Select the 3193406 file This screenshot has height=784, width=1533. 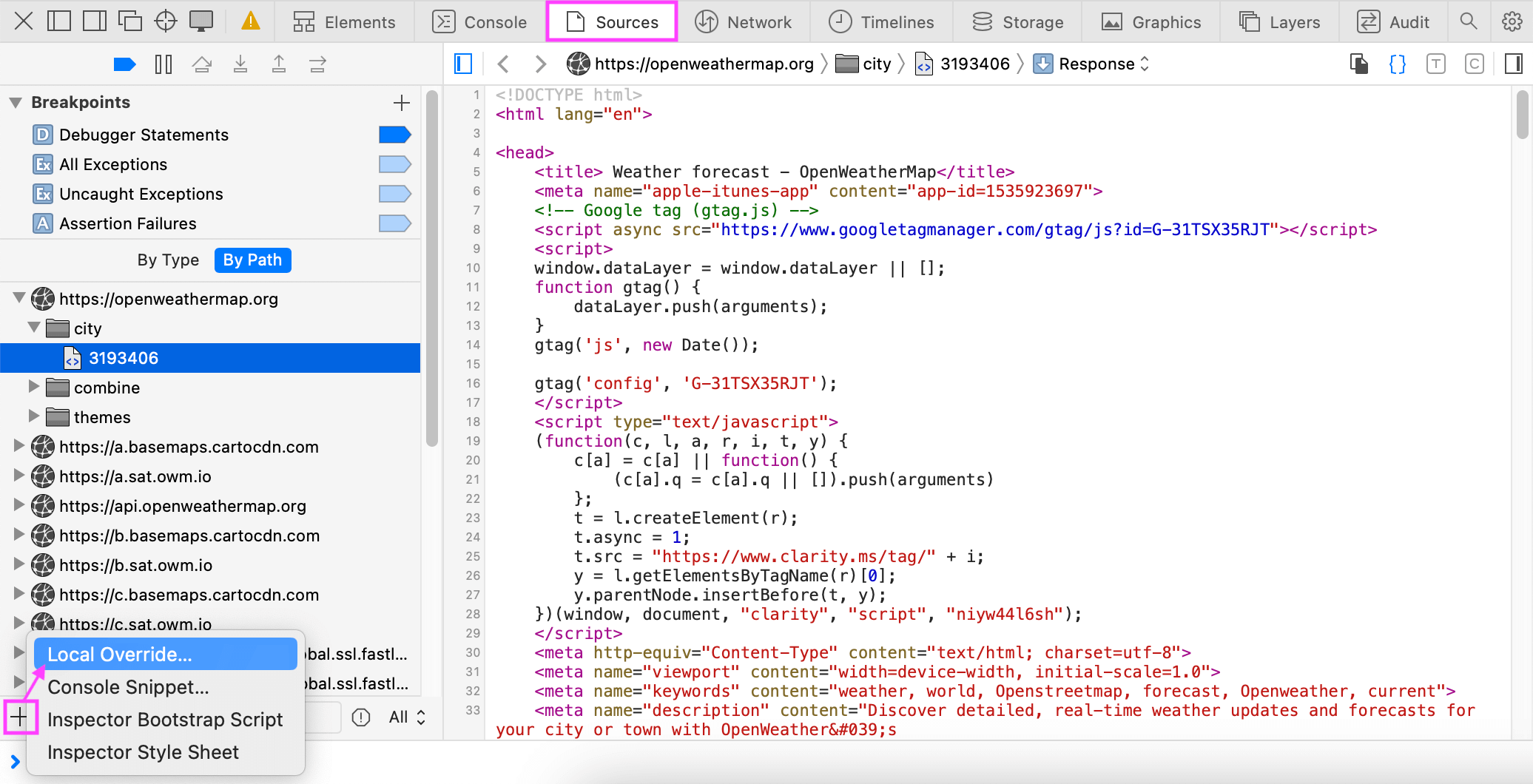[210, 358]
